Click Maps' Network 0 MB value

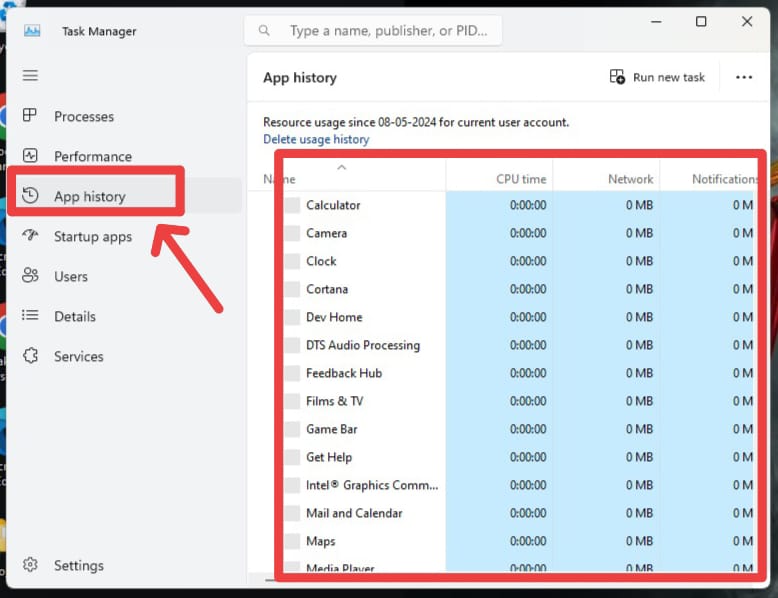[639, 541]
